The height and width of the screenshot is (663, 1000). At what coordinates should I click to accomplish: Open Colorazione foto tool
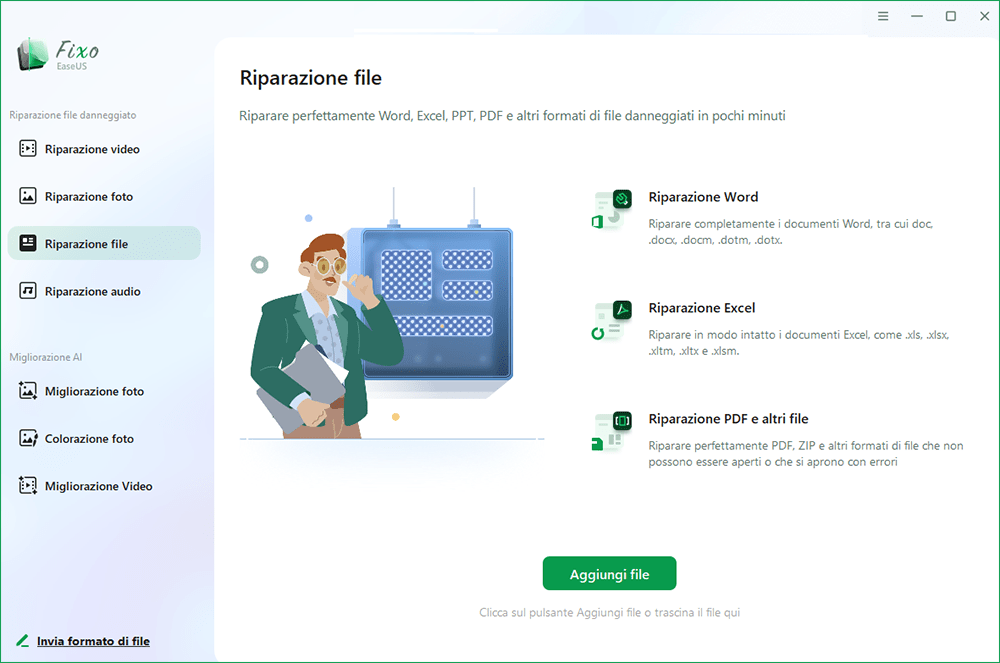coord(104,438)
